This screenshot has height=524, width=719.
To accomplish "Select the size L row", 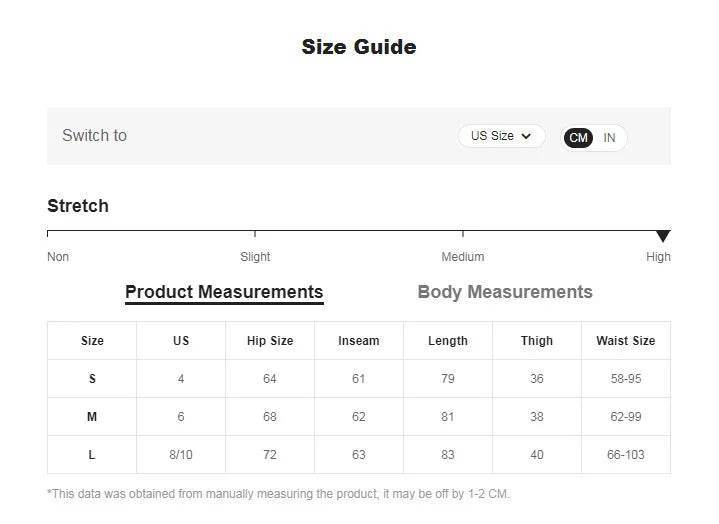I will coord(92,455).
